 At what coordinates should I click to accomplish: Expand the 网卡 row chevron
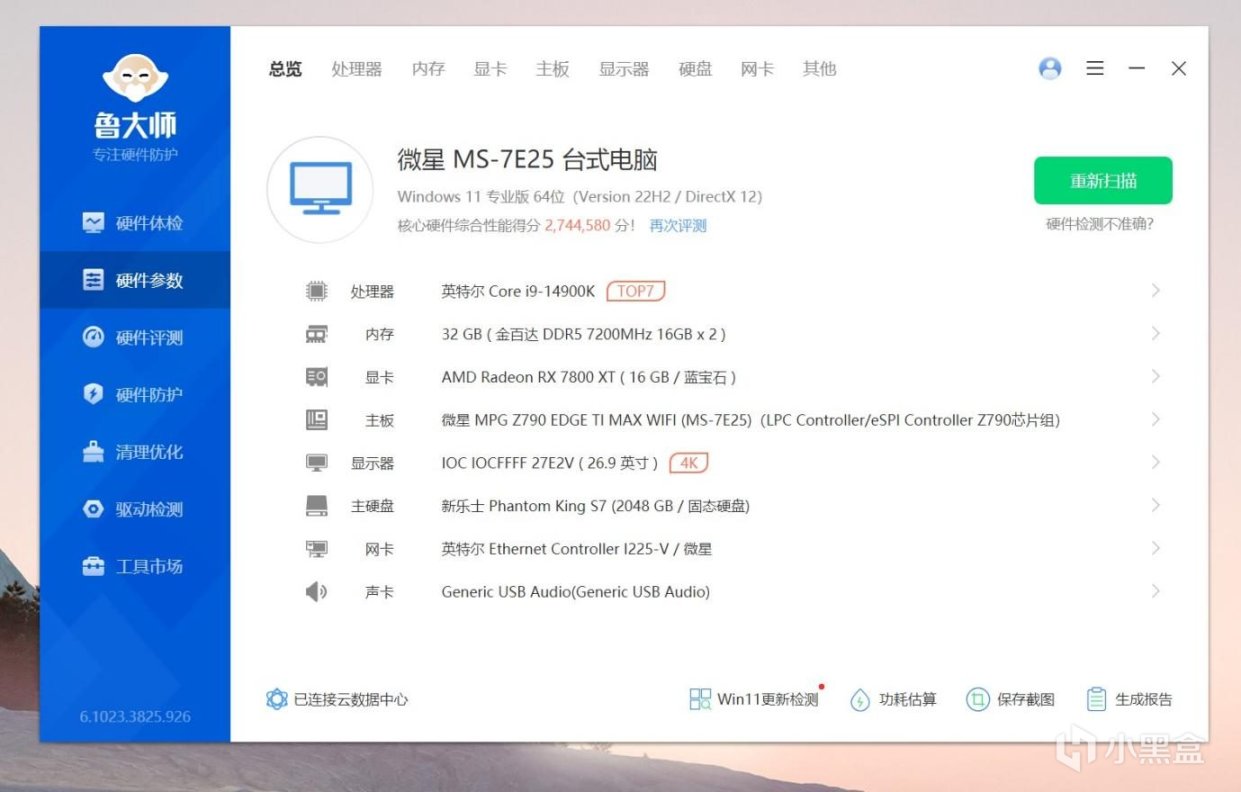coord(1155,548)
